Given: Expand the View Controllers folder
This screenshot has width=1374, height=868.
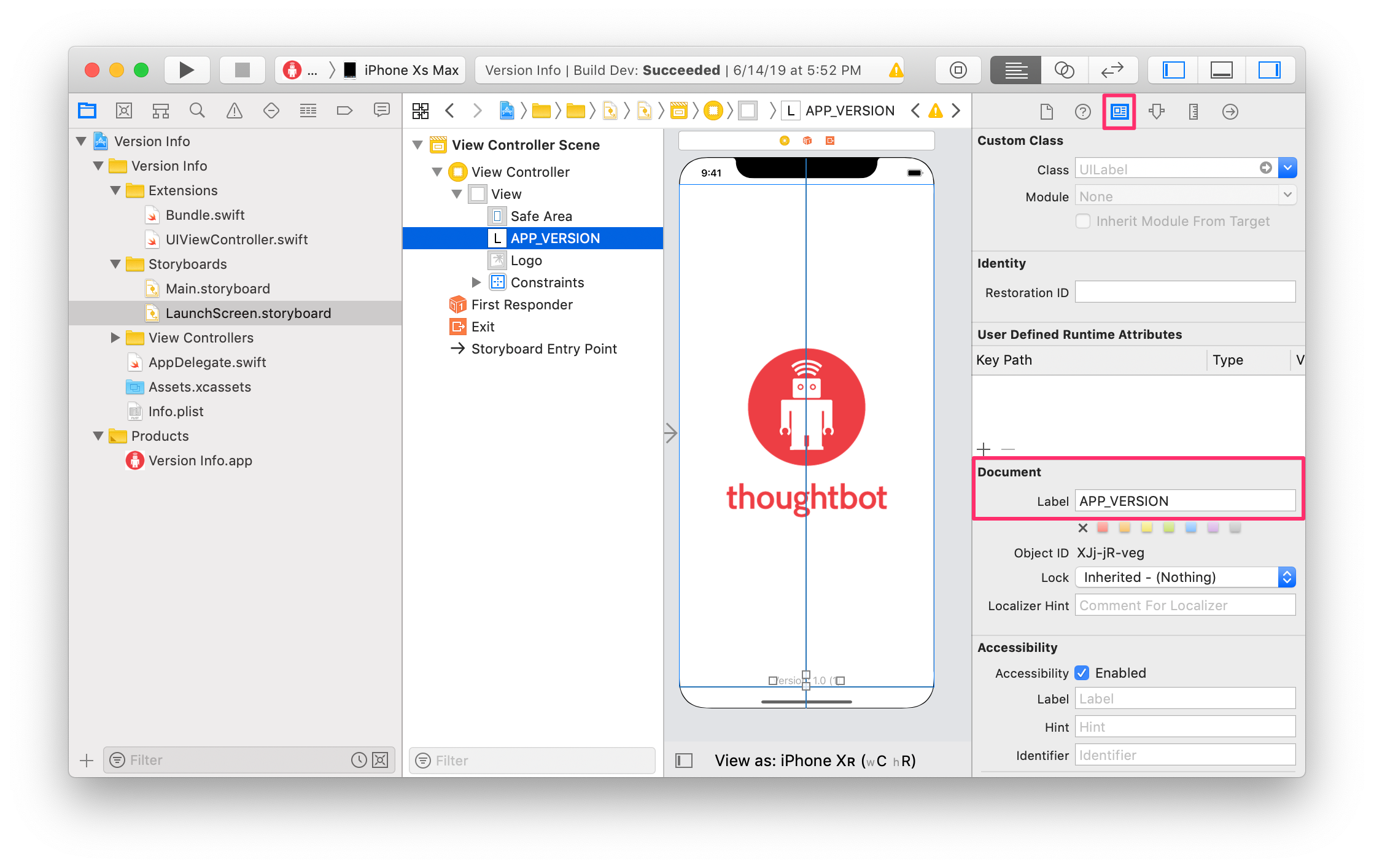Looking at the screenshot, I should point(115,338).
